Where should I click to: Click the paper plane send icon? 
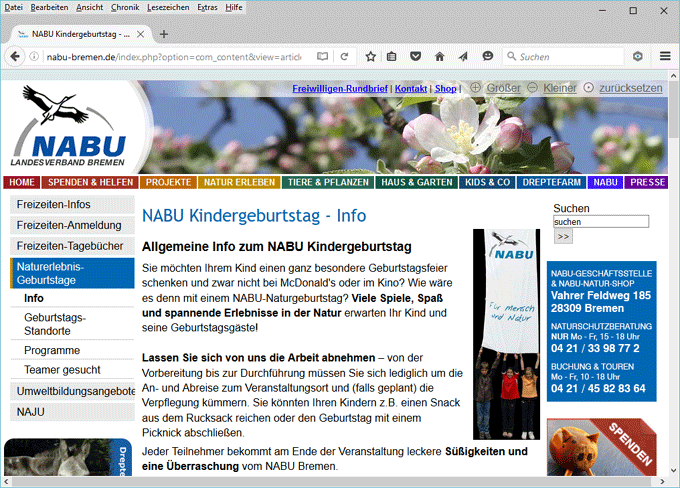point(463,56)
